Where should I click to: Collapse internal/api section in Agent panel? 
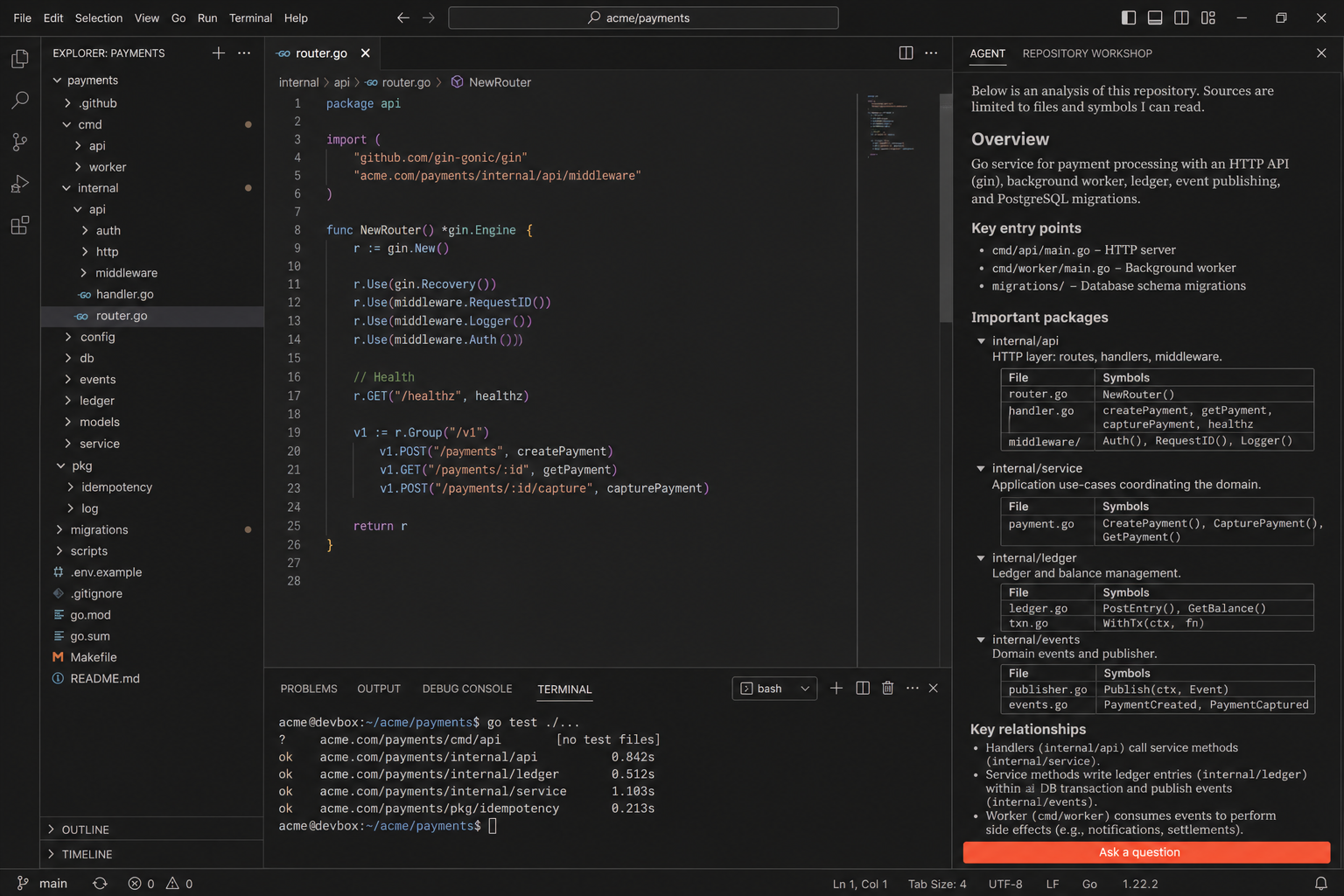click(981, 341)
